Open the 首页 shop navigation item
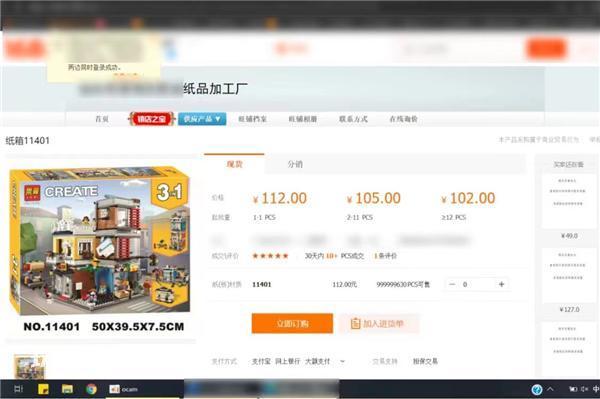 (x=102, y=119)
